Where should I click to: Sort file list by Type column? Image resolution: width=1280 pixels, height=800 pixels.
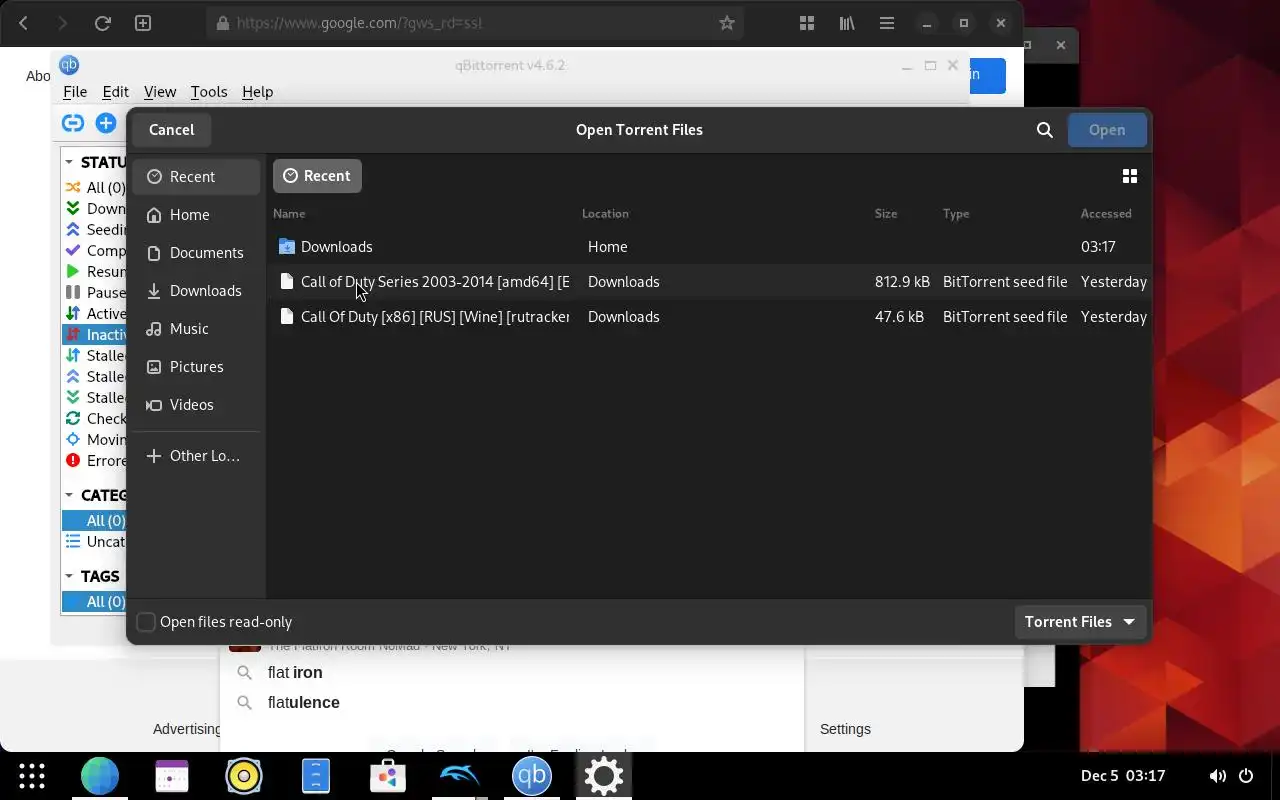coord(956,214)
